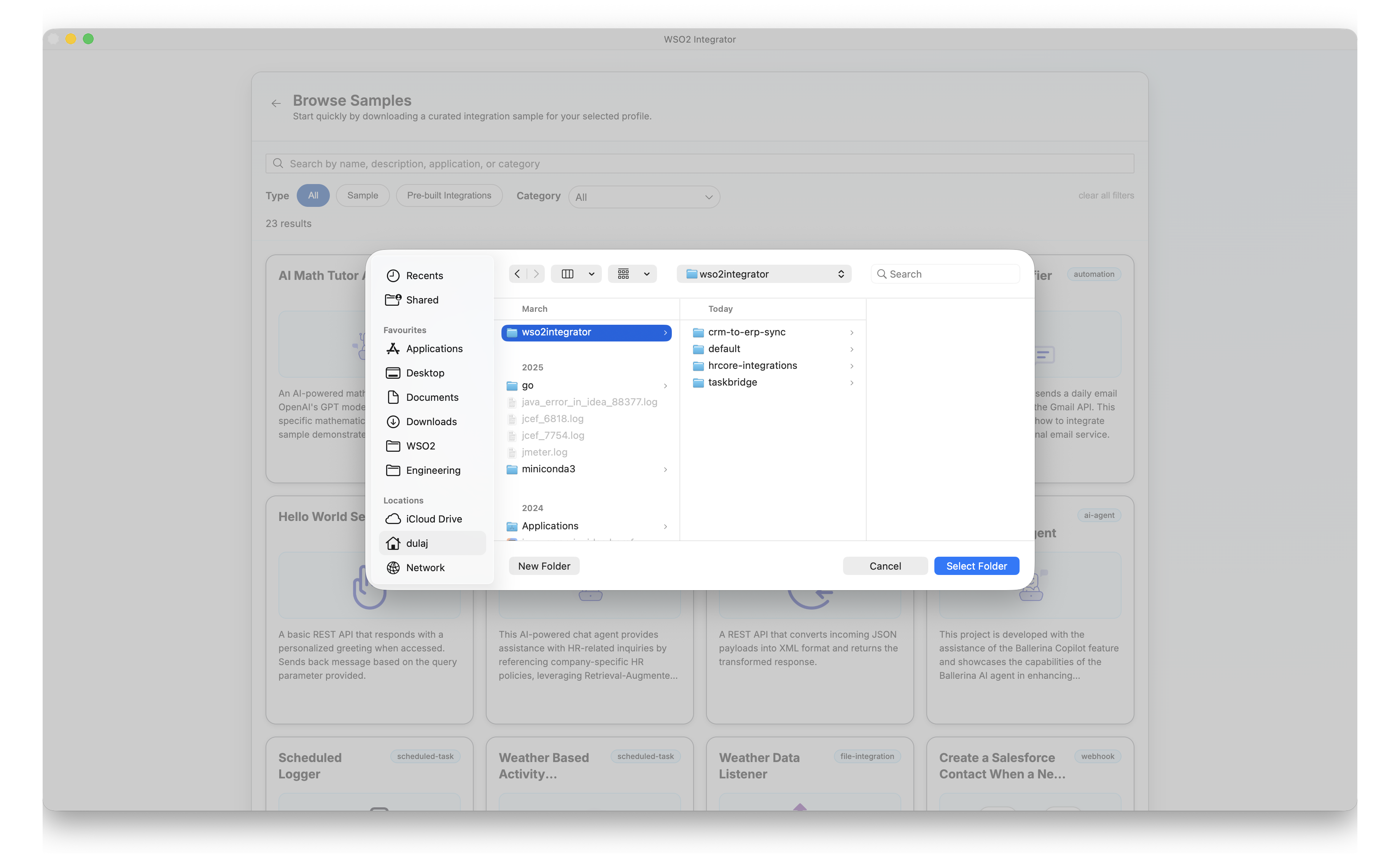This screenshot has height=867, width=1400.
Task: Open the Engineering favourite folder
Action: 432,470
